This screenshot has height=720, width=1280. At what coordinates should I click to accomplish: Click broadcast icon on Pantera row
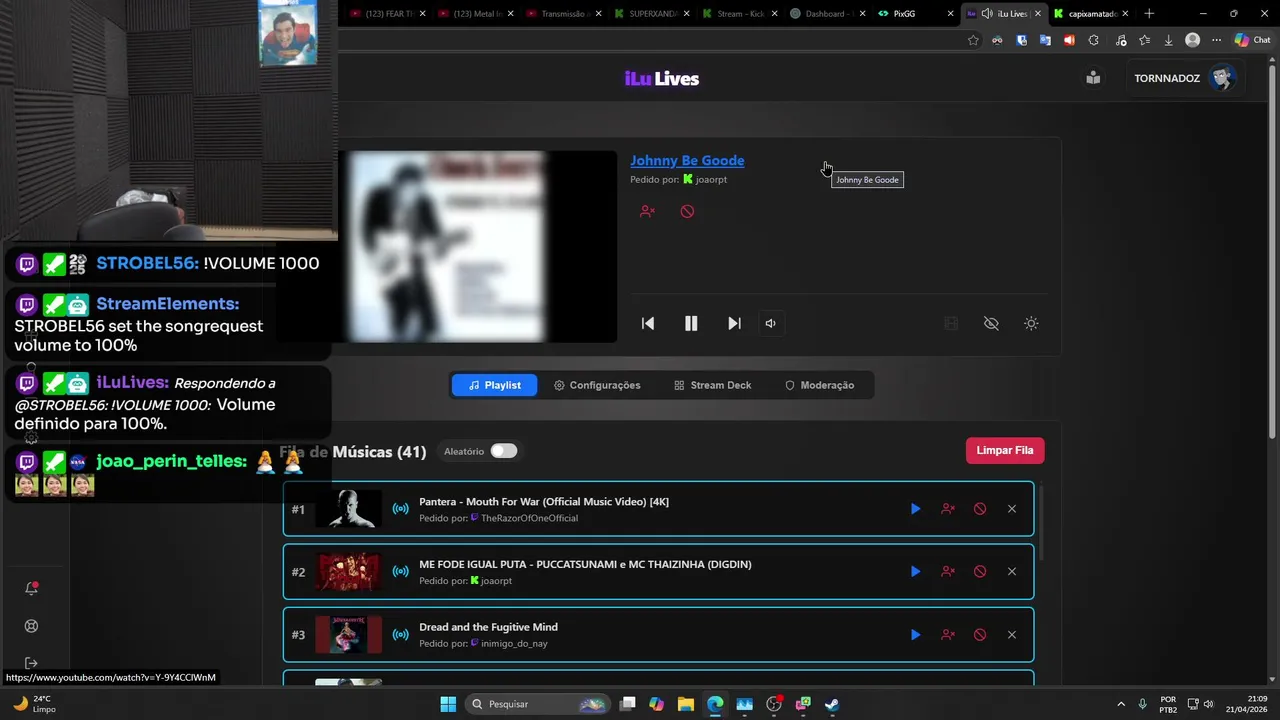pyautogui.click(x=400, y=509)
